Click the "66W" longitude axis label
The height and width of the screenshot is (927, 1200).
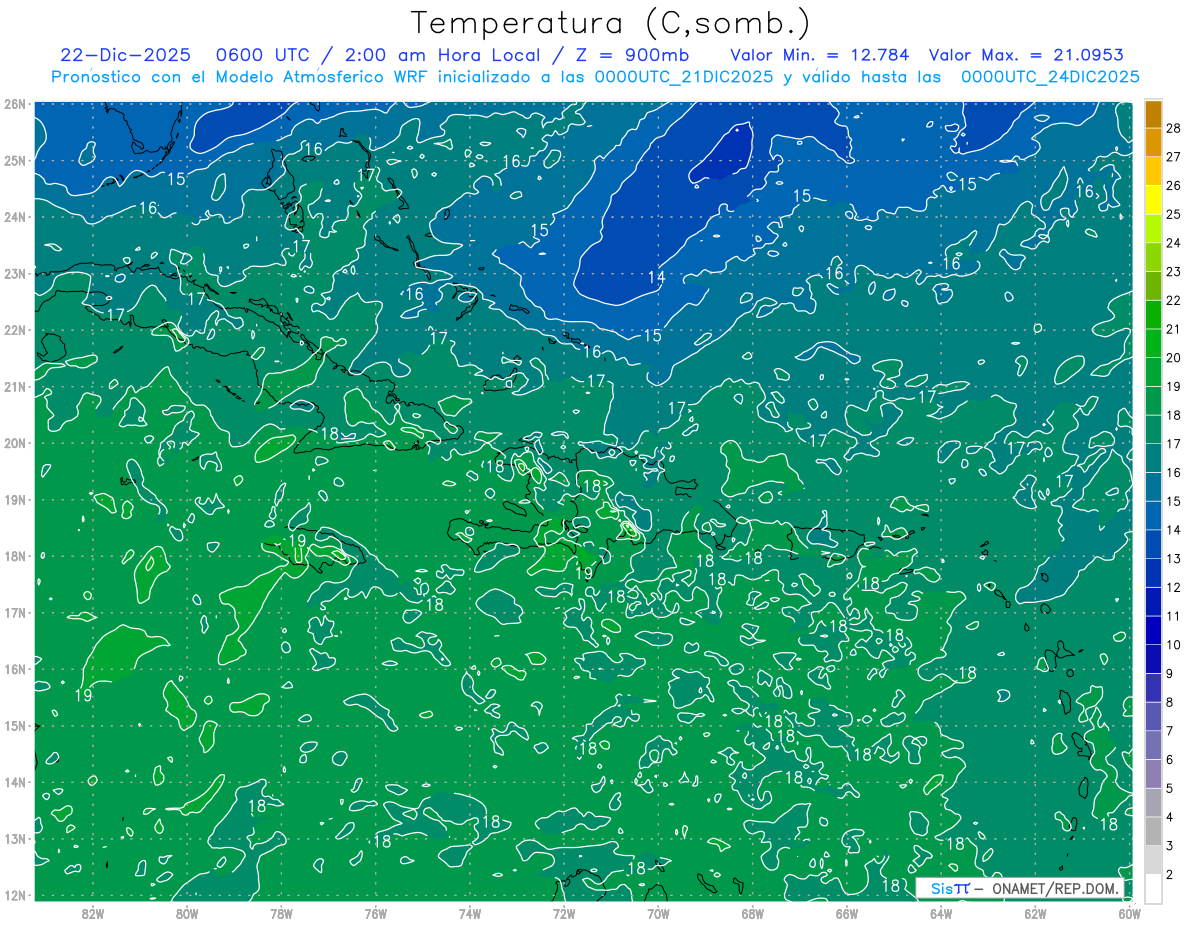point(847,913)
